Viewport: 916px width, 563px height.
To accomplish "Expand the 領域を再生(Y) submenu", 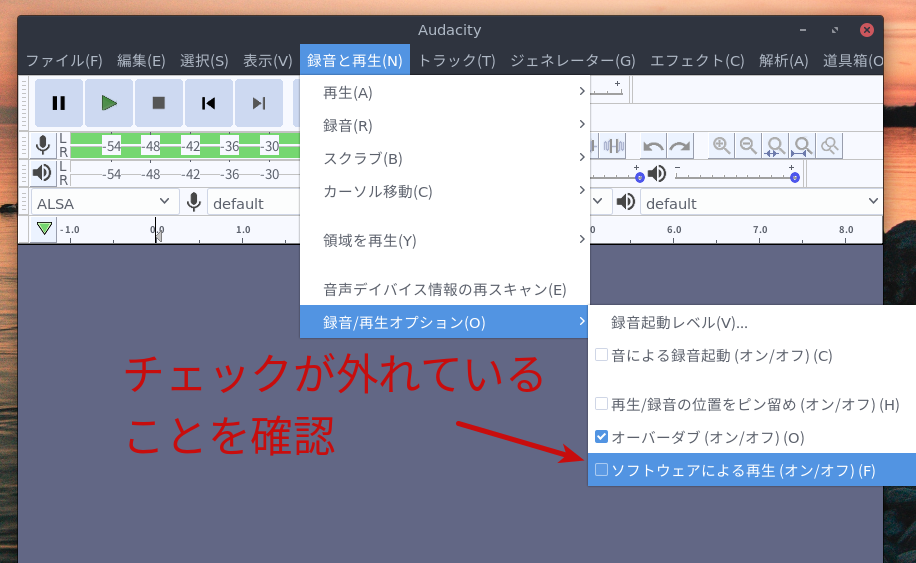I will point(445,240).
